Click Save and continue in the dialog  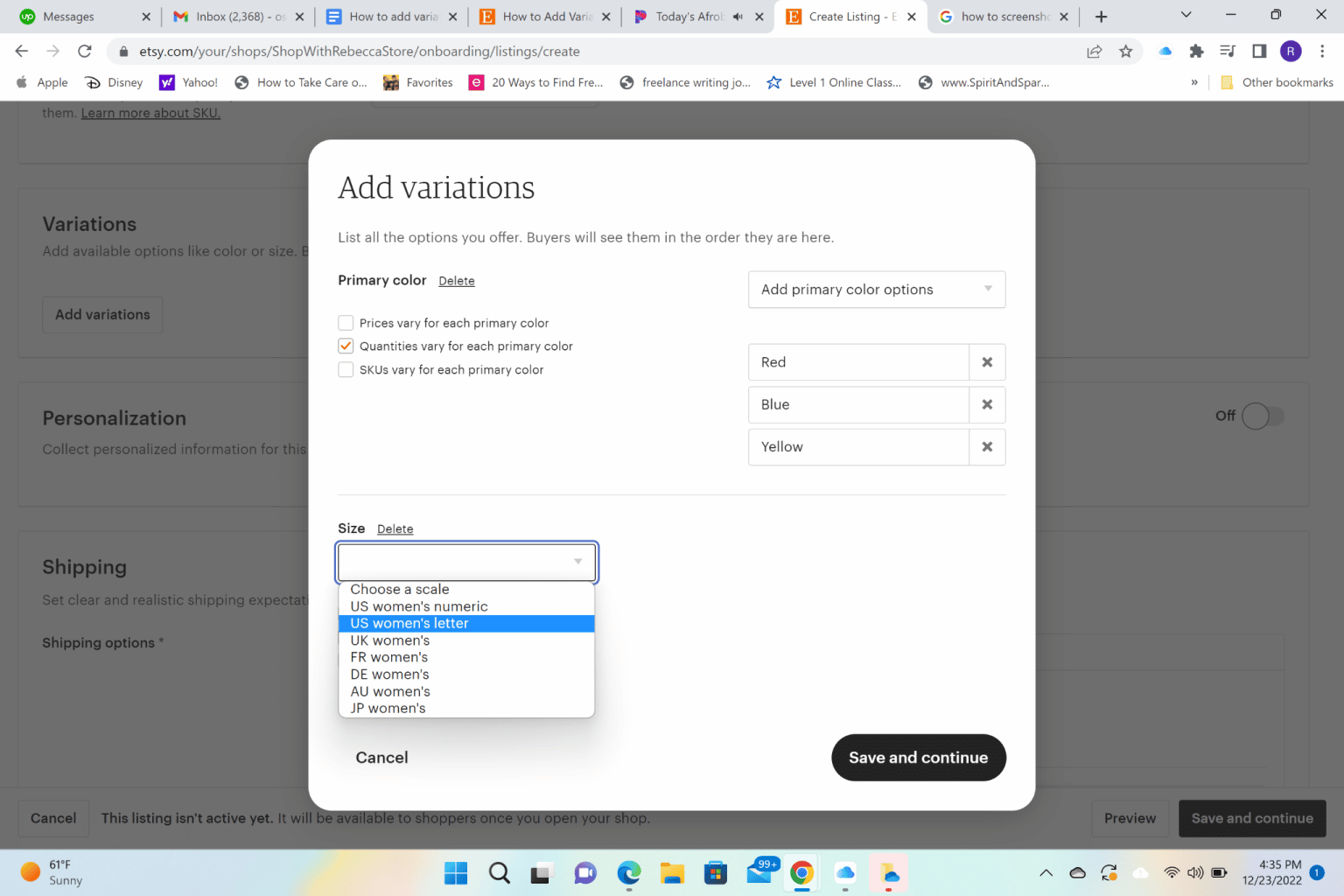point(918,758)
